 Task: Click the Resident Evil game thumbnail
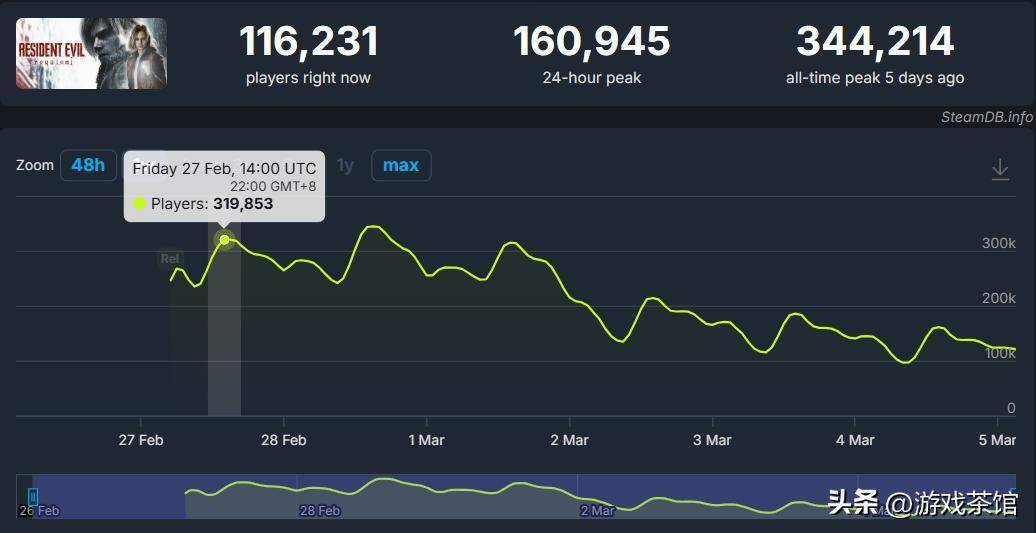click(91, 53)
